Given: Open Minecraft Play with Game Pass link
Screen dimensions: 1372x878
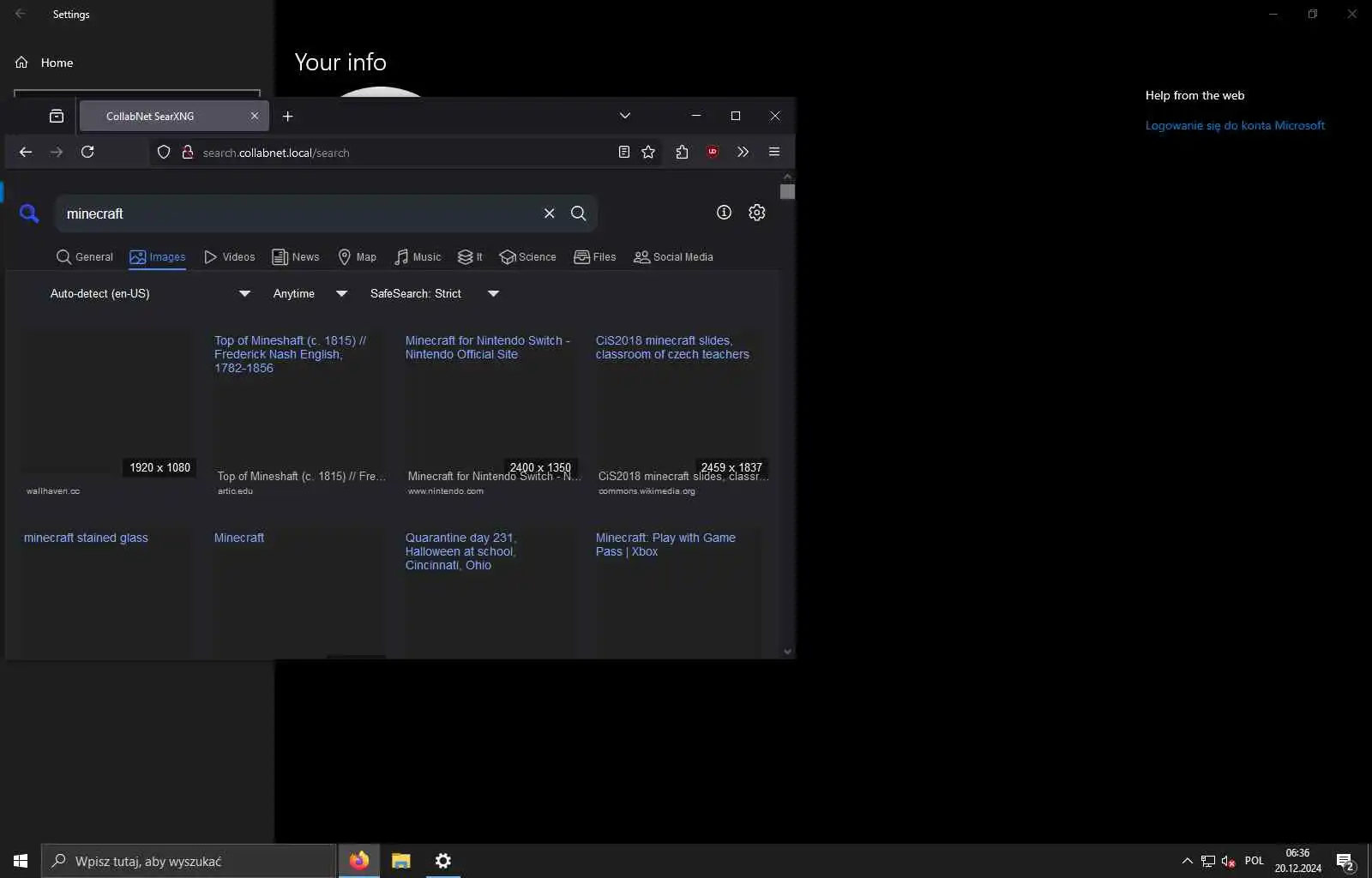Looking at the screenshot, I should 665,544.
